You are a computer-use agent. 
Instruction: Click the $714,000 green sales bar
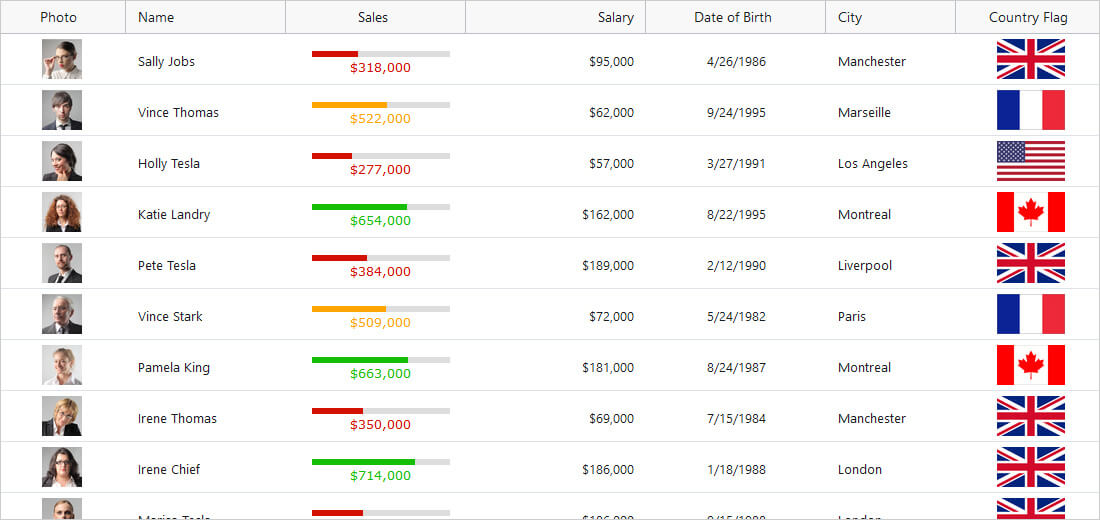(x=380, y=462)
